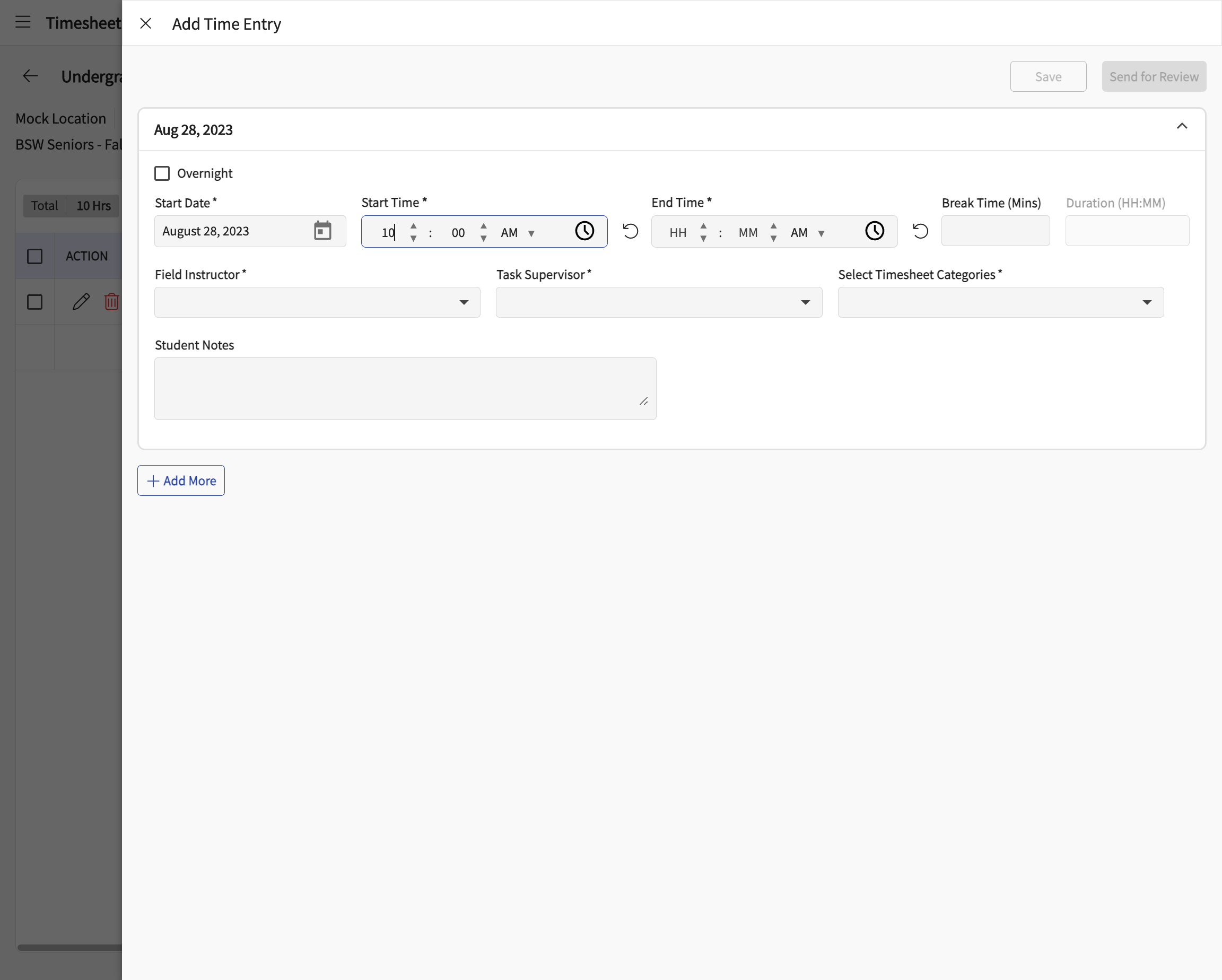
Task: Click the Start Time 00 minutes field
Action: point(458,232)
